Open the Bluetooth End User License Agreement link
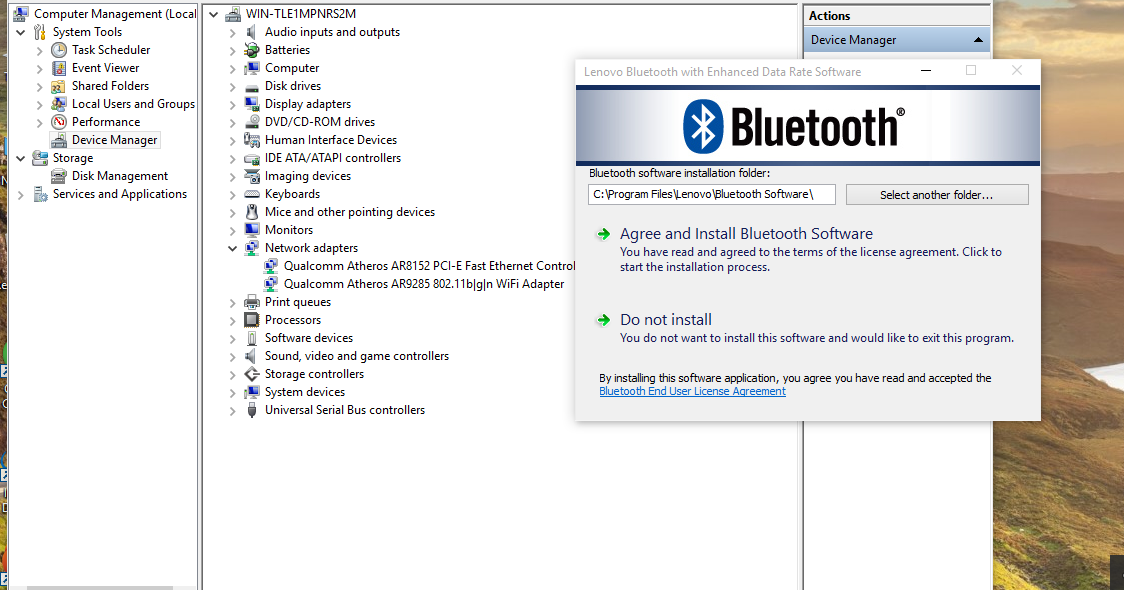The image size is (1124, 590). pyautogui.click(x=692, y=391)
